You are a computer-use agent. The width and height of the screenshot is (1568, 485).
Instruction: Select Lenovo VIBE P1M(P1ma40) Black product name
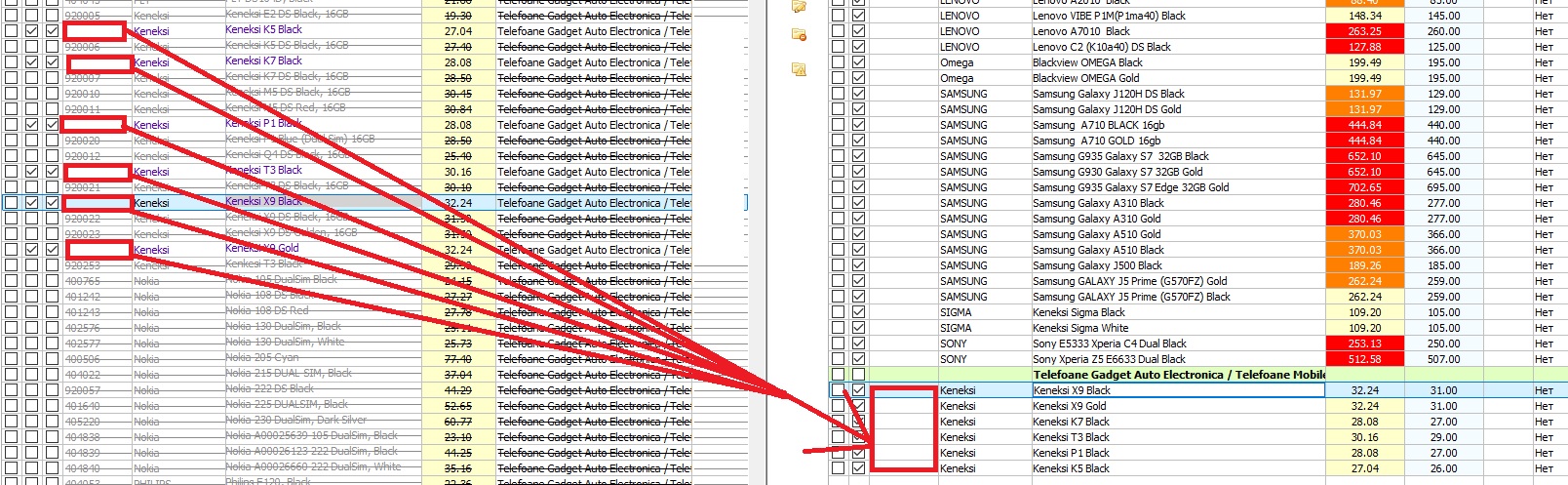(1109, 16)
